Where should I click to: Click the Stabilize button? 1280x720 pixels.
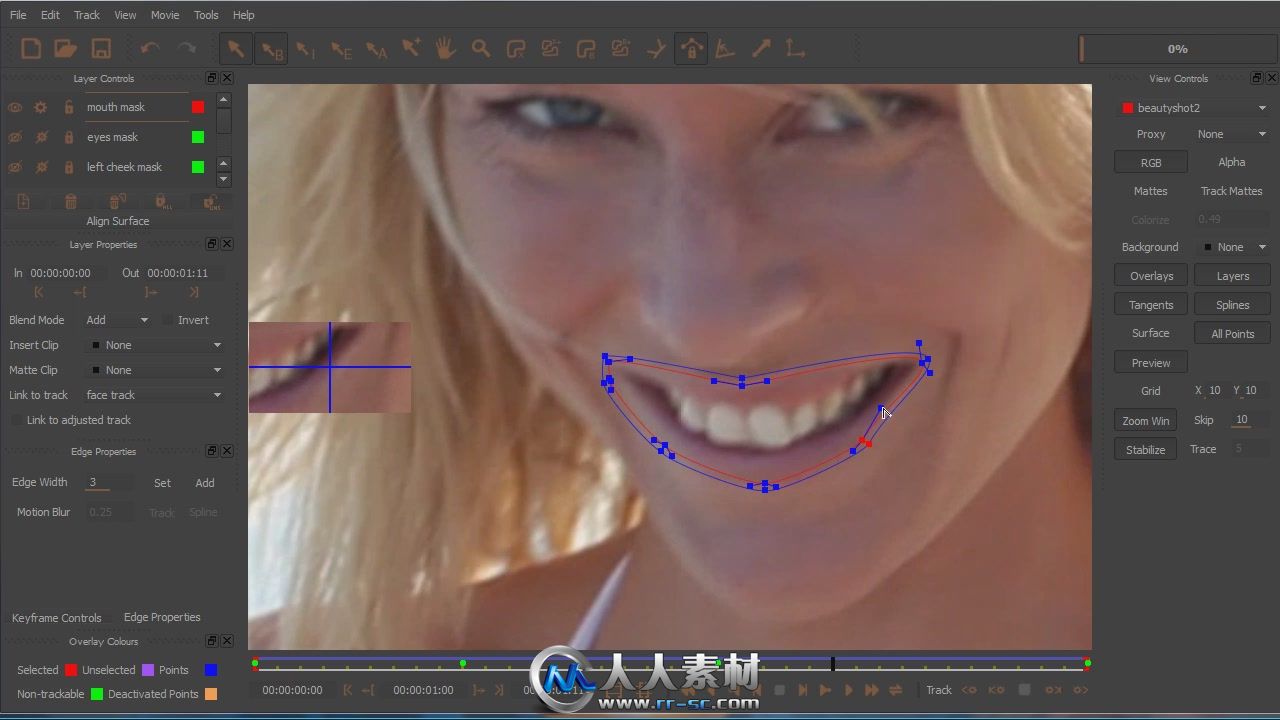click(1145, 450)
